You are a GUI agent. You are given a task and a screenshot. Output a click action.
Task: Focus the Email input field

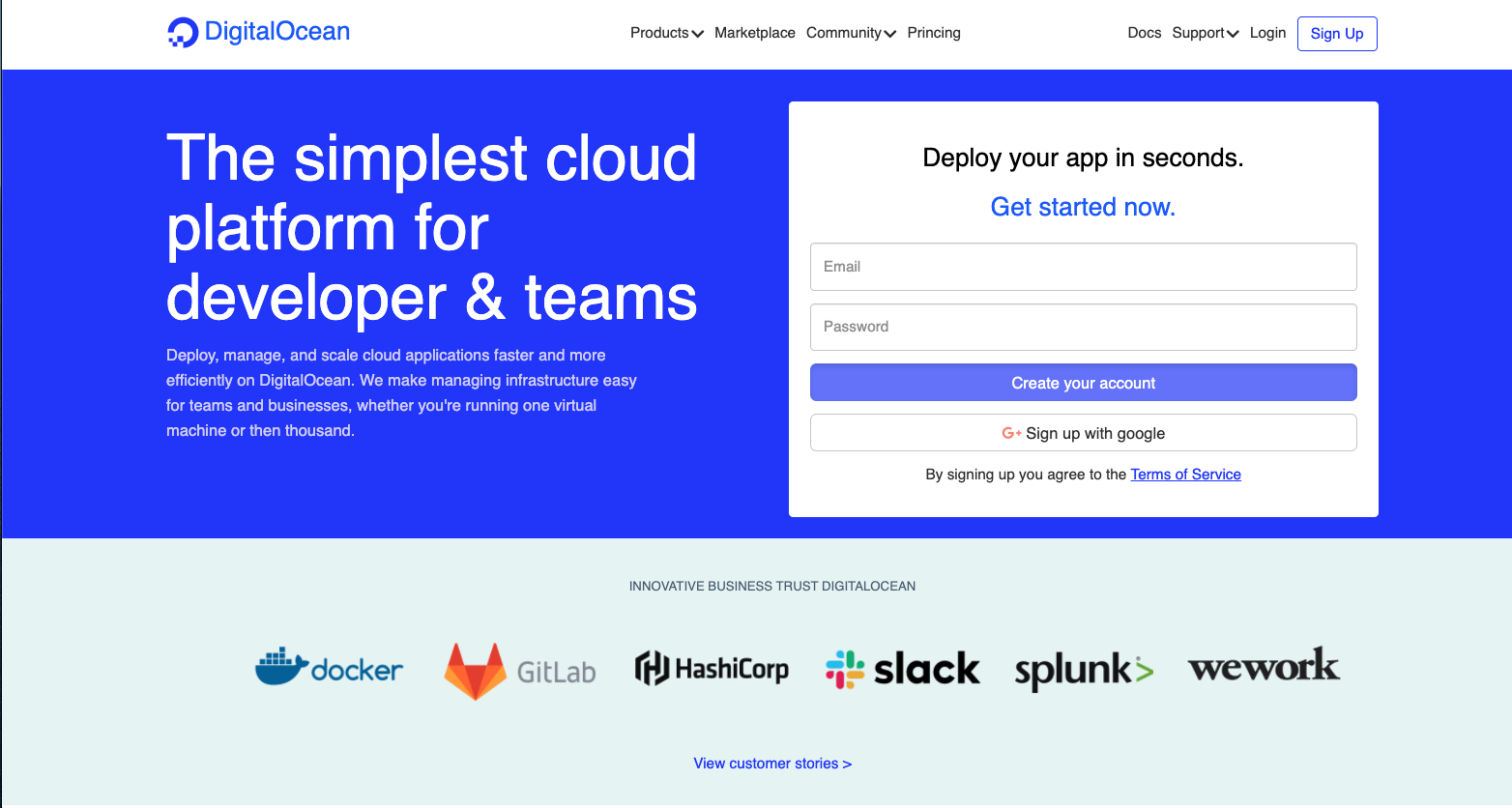[1084, 267]
